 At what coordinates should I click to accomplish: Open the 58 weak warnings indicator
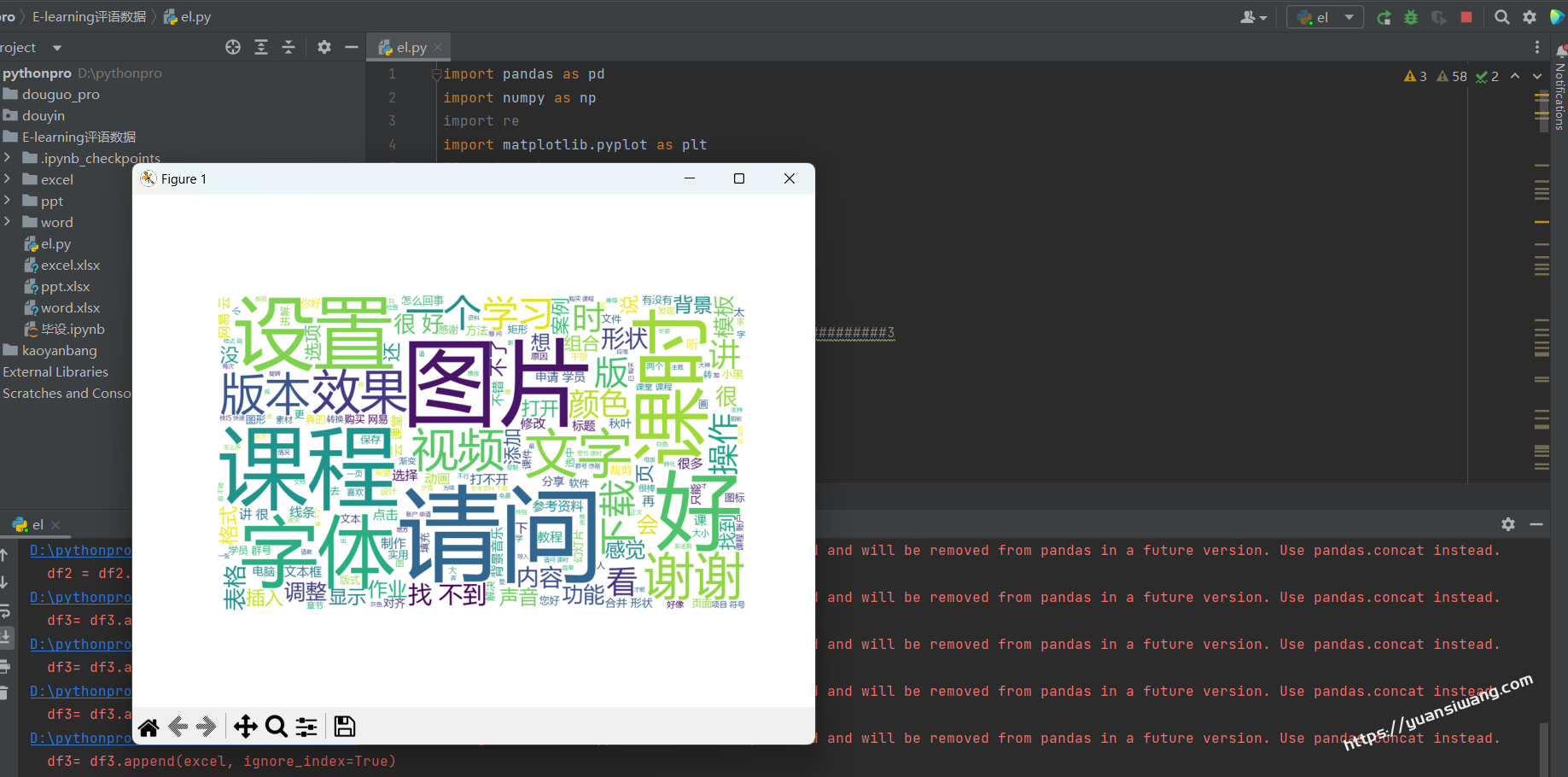[1452, 76]
